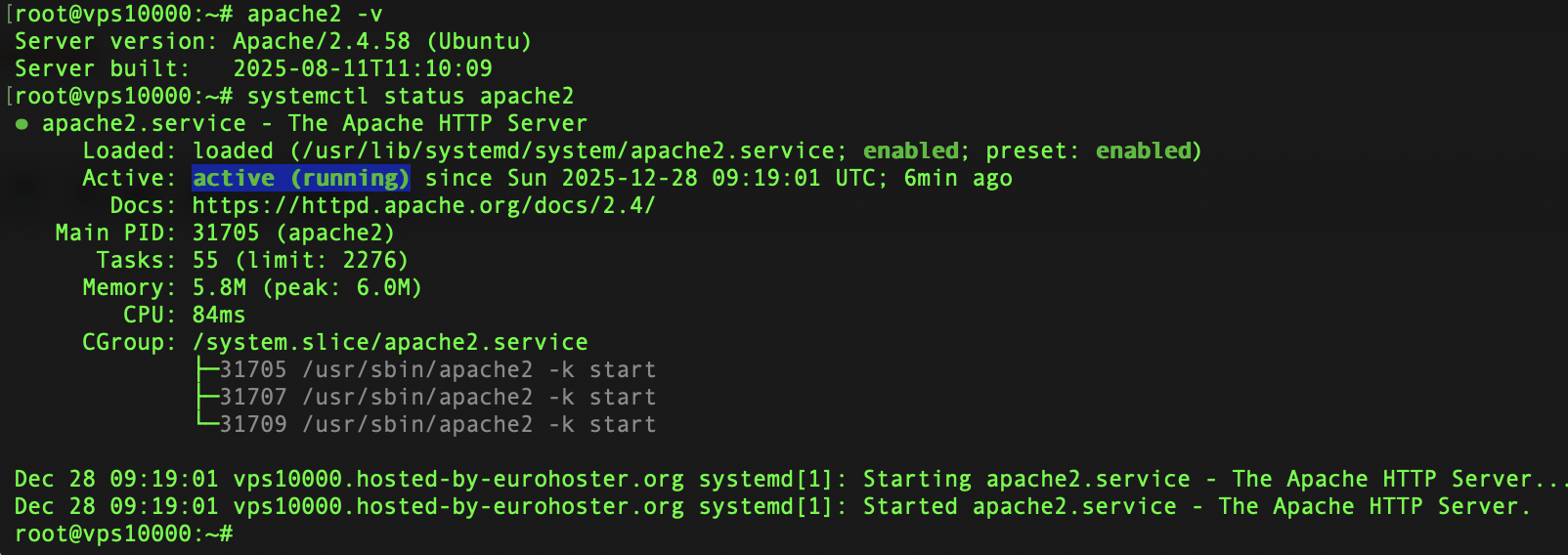
Task: Click the server built timestamp 2025-08-11T11:10:09
Action: (x=362, y=69)
